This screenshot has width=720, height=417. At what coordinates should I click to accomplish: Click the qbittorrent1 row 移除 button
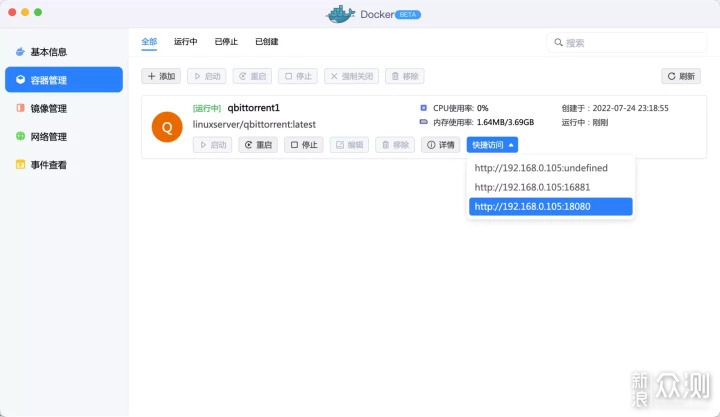pos(395,145)
